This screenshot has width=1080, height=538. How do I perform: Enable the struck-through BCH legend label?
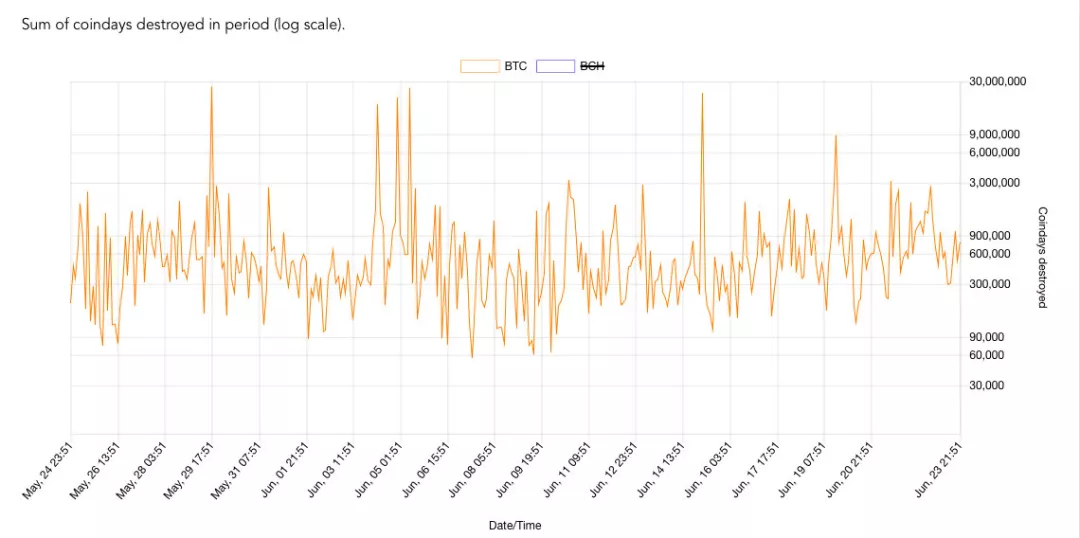[592, 67]
